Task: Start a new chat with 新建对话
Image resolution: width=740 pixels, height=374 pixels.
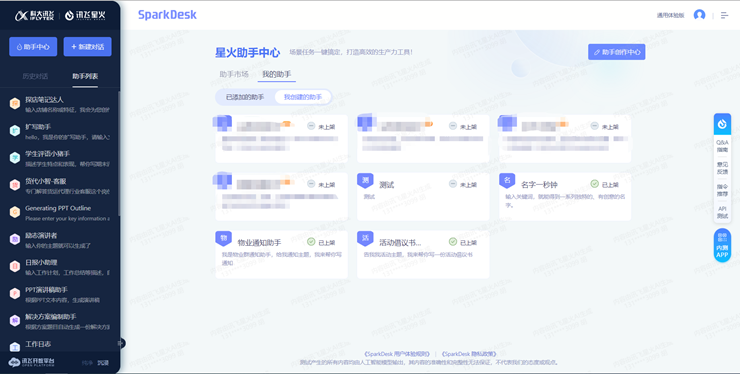Action: click(87, 47)
